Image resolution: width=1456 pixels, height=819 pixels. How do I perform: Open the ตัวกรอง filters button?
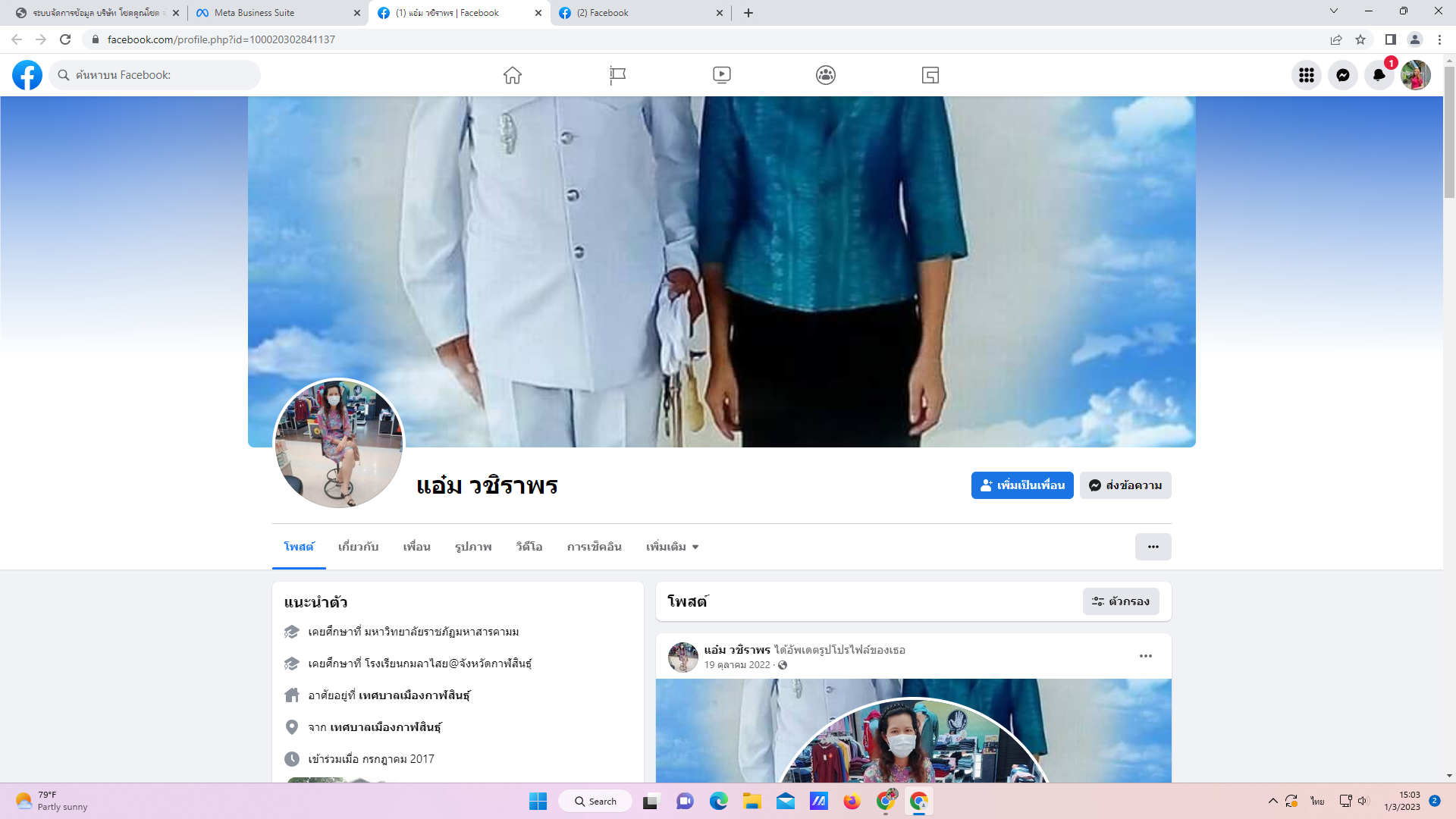(1121, 601)
